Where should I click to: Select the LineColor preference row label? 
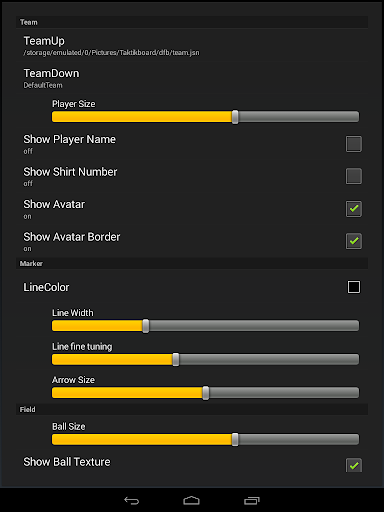click(46, 287)
